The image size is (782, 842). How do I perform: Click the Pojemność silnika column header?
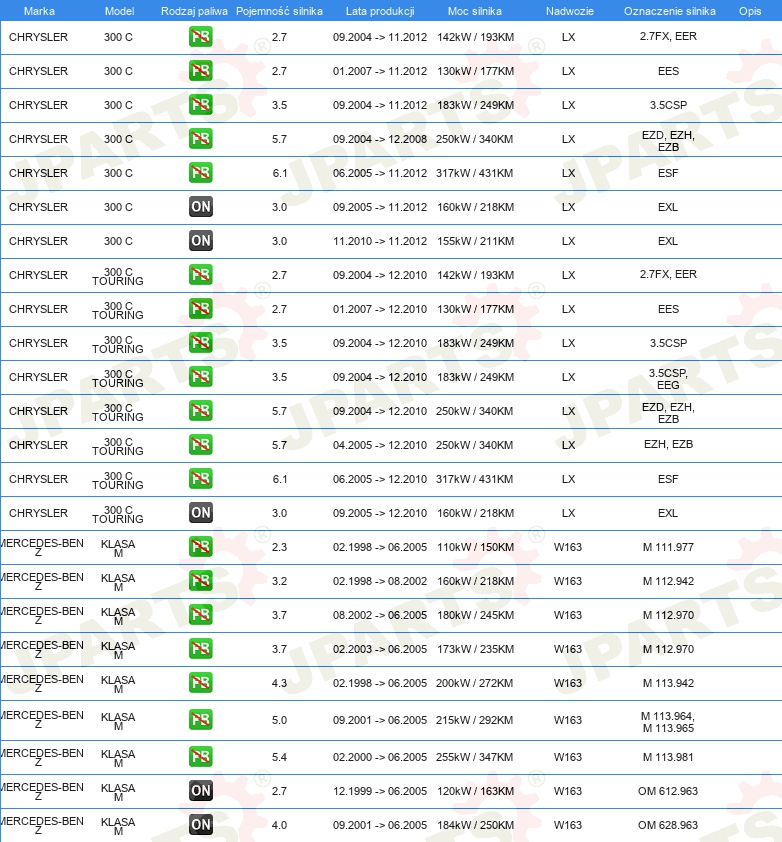pyautogui.click(x=279, y=11)
